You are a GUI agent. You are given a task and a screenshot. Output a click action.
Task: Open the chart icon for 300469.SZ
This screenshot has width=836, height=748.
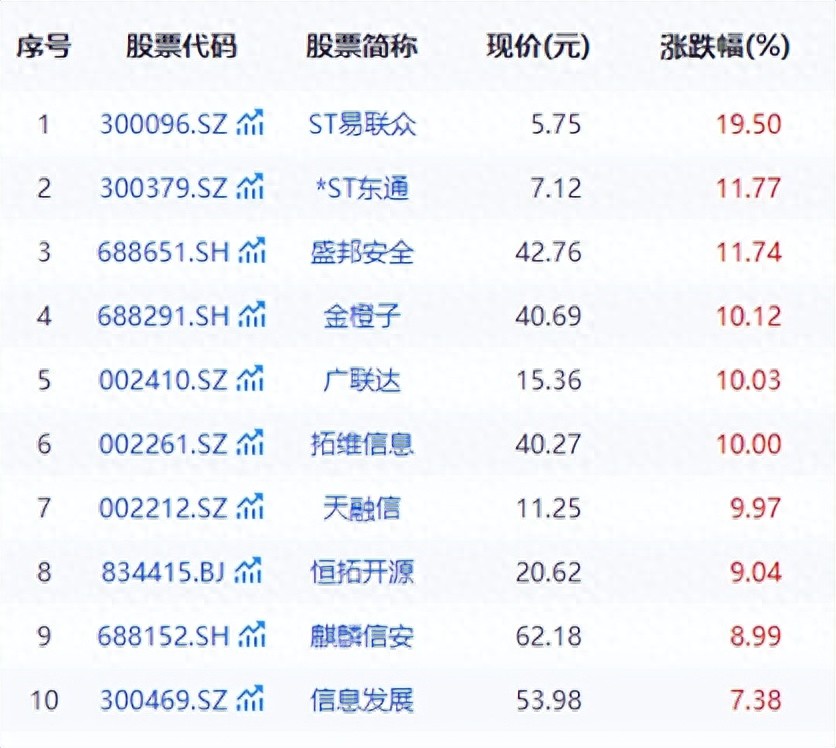(x=250, y=699)
